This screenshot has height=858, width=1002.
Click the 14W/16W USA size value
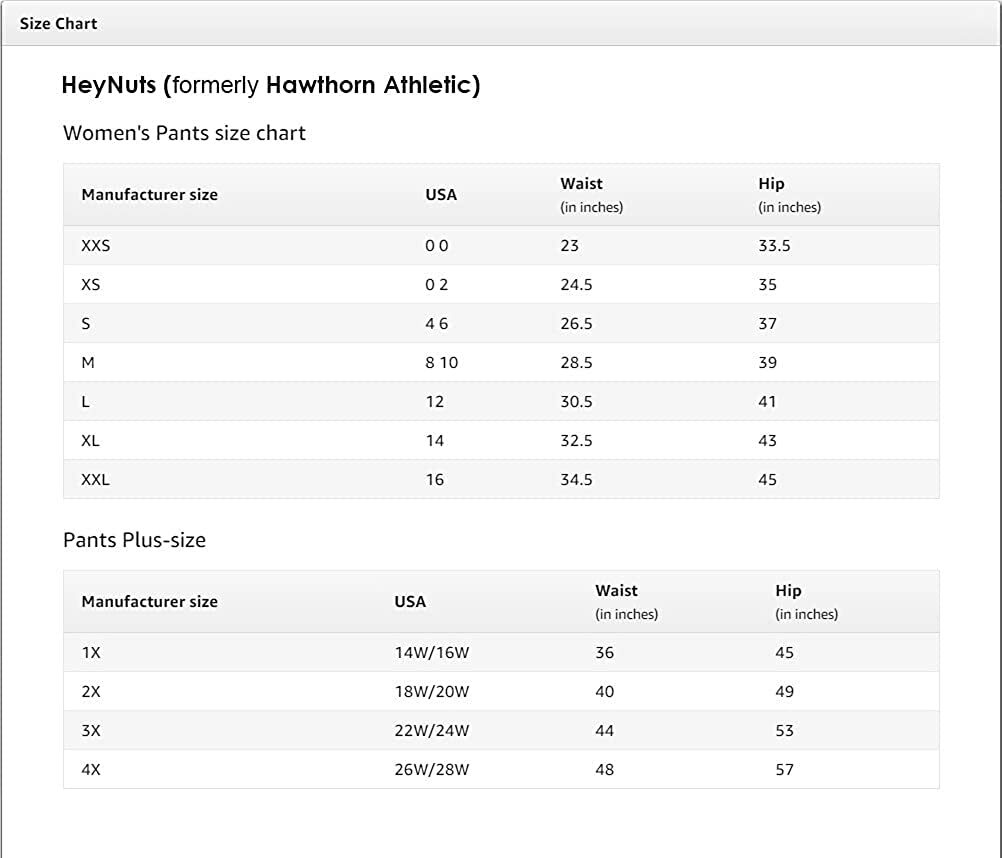(x=431, y=652)
